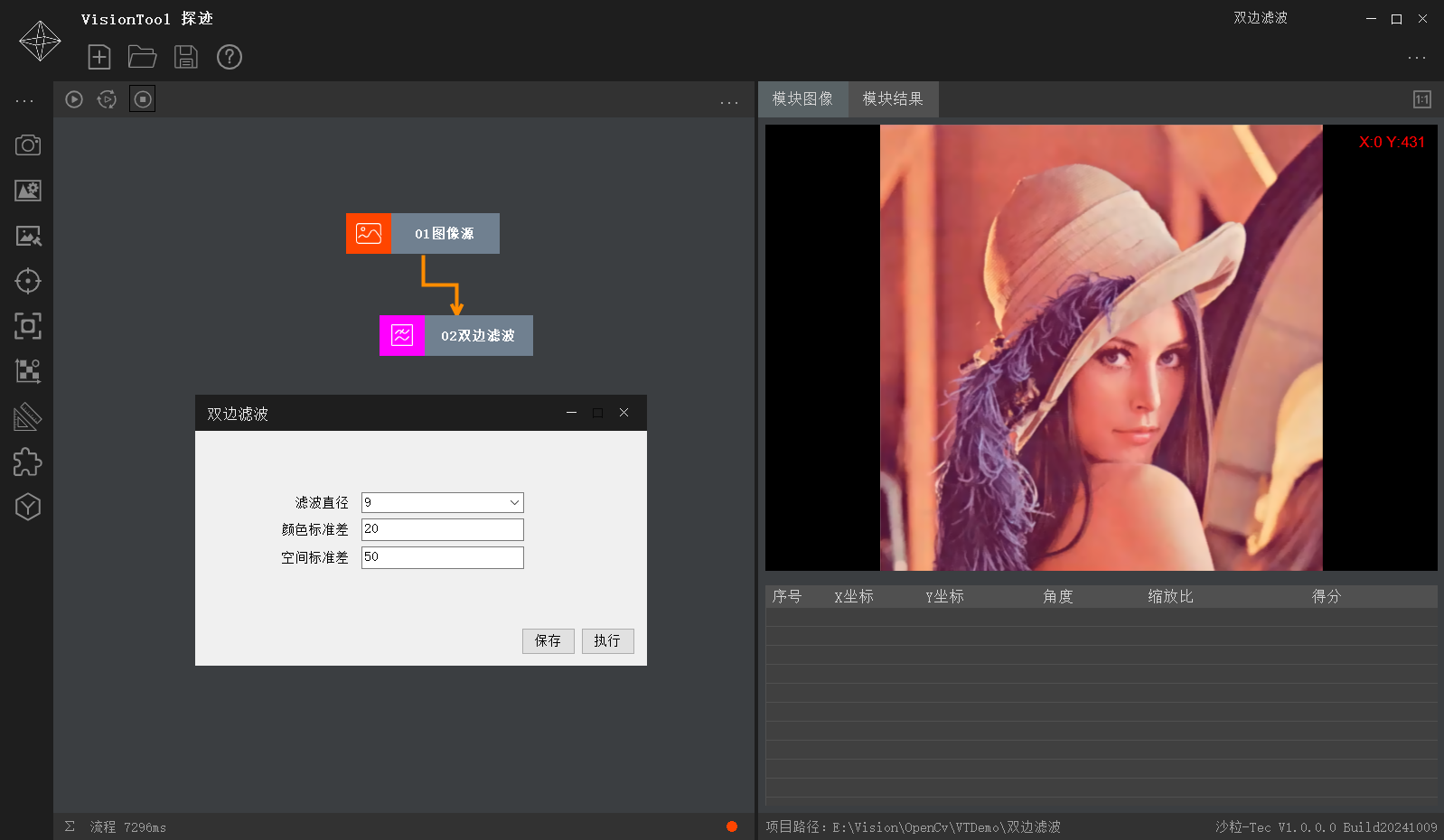Create a new project file
1444x840 pixels.
[99, 57]
